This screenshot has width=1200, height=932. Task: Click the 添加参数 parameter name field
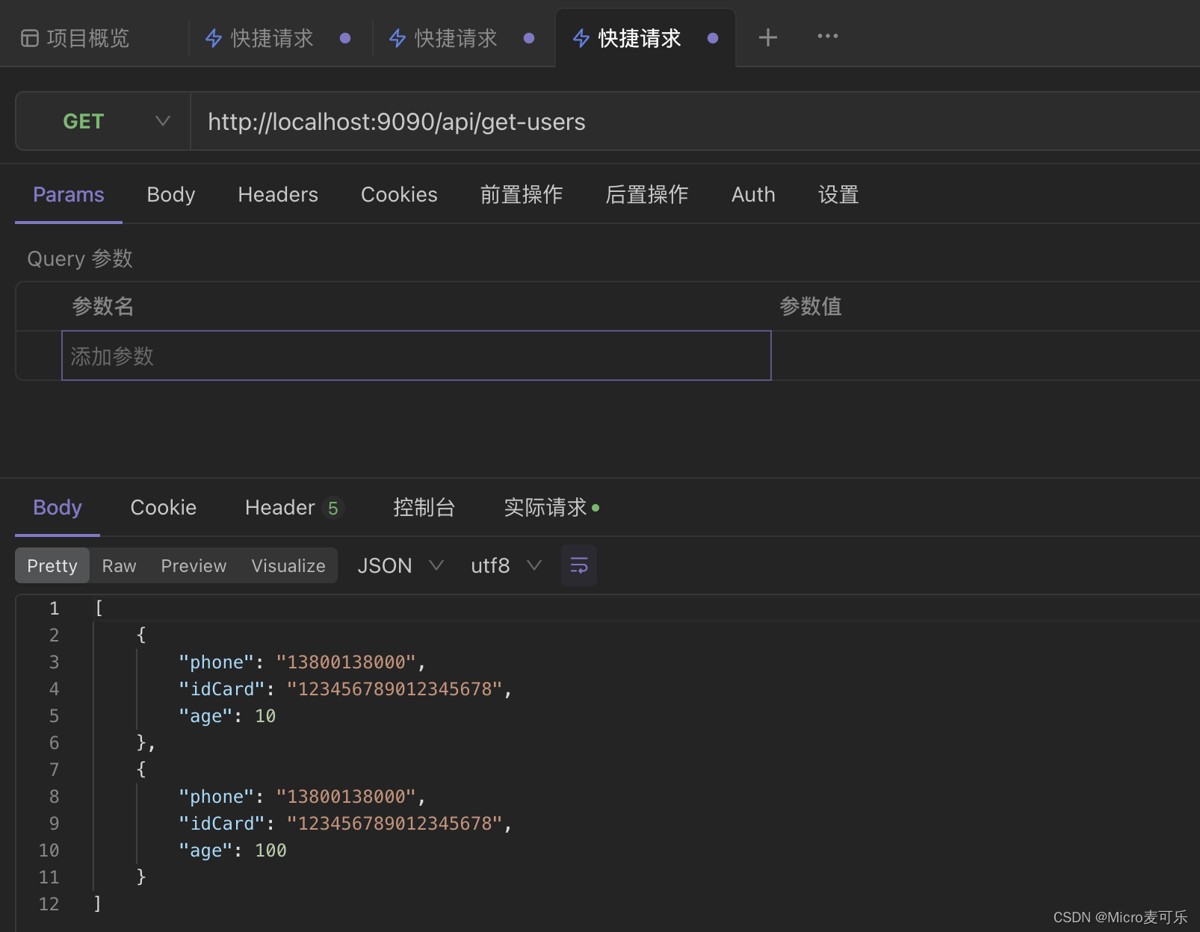point(416,356)
